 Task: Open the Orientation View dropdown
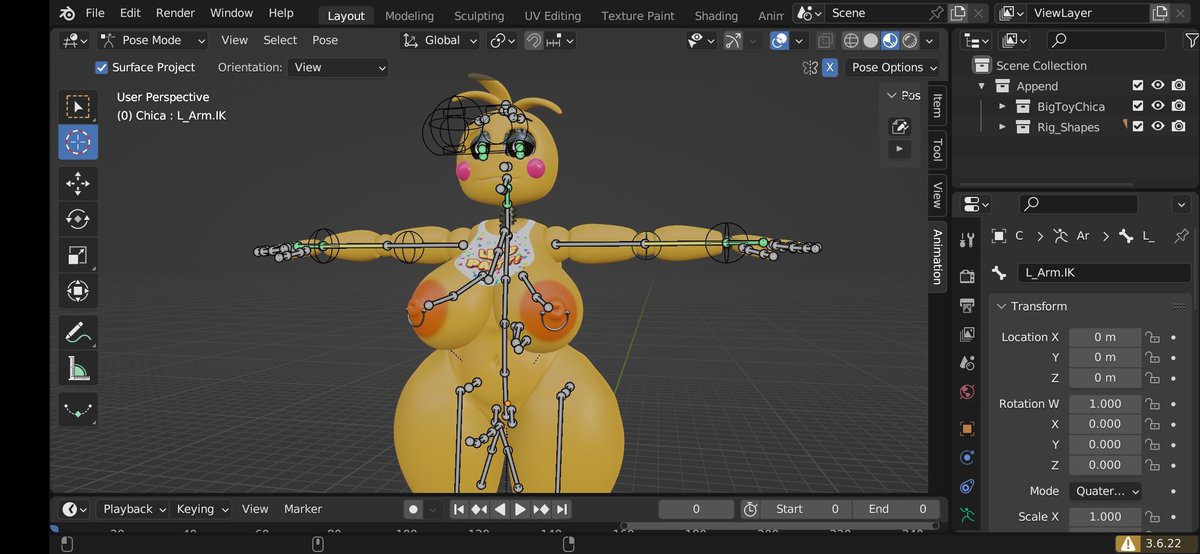(338, 67)
